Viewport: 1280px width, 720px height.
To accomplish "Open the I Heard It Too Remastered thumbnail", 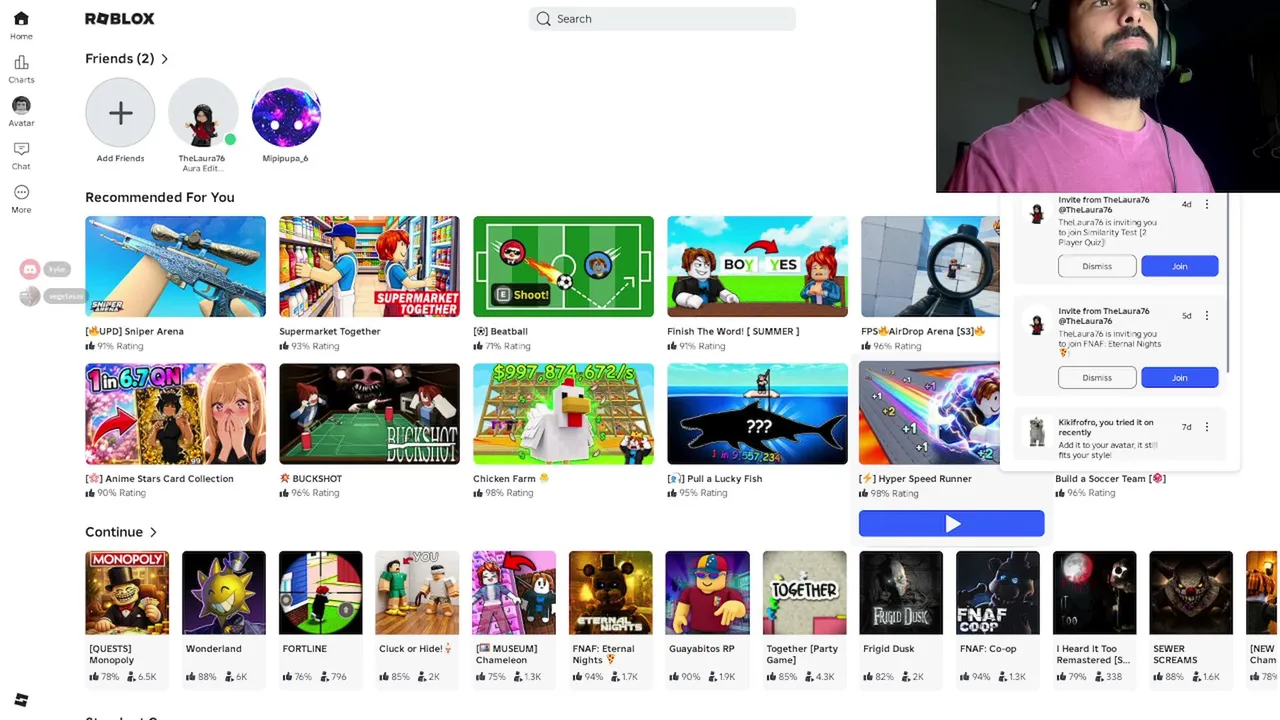I will pos(1095,593).
